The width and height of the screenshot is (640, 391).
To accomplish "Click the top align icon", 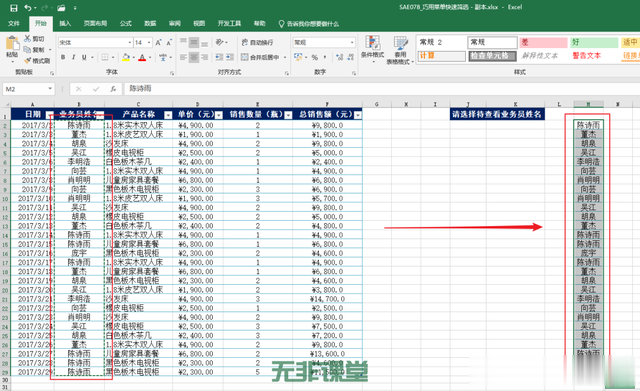I will tap(183, 42).
